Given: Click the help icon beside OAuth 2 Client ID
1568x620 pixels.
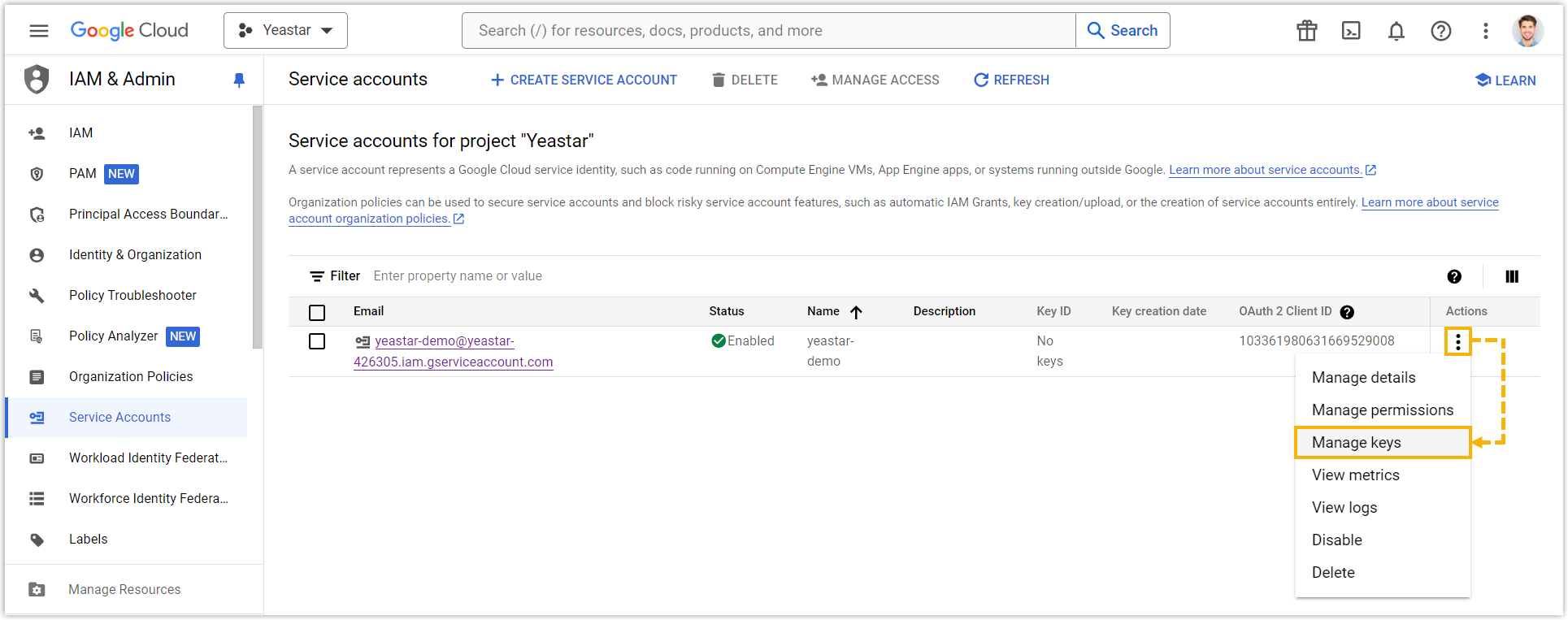Looking at the screenshot, I should click(x=1347, y=312).
